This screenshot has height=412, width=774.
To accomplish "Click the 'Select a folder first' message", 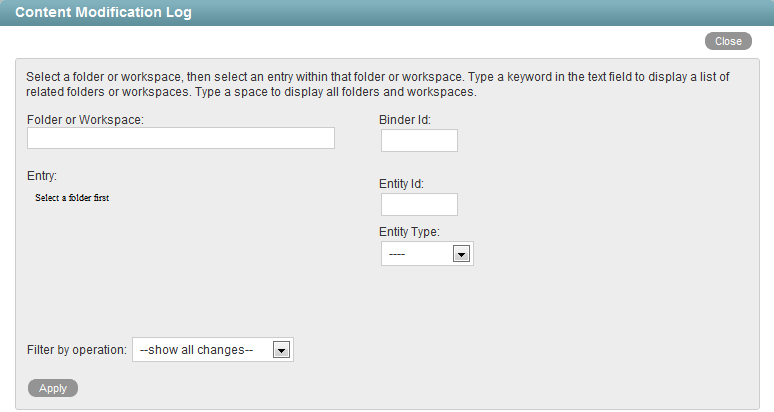I will click(x=72, y=198).
